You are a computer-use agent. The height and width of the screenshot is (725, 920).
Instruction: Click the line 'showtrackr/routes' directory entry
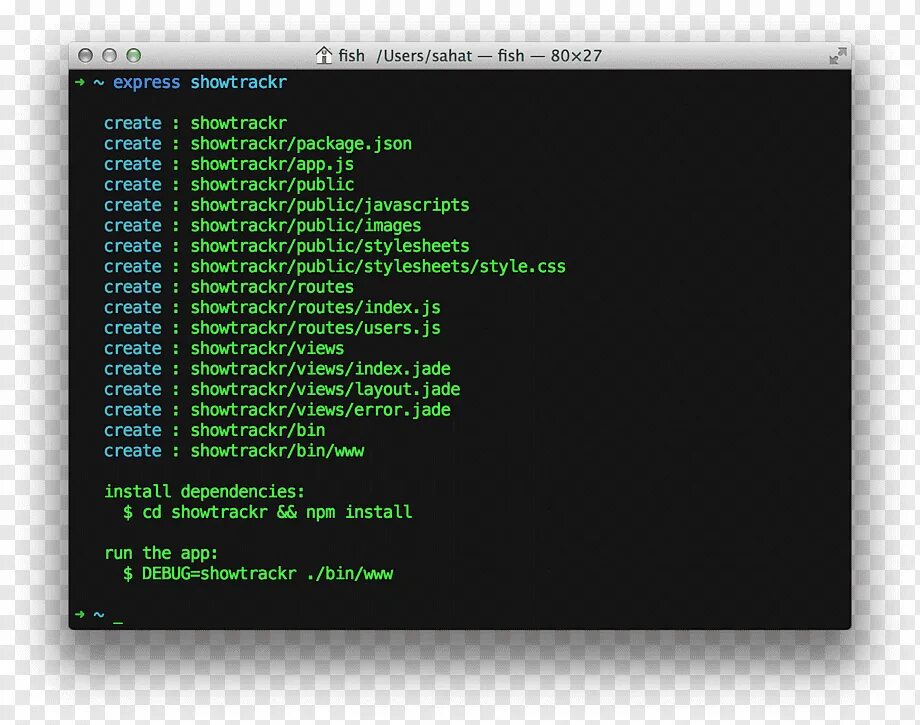click(x=272, y=287)
